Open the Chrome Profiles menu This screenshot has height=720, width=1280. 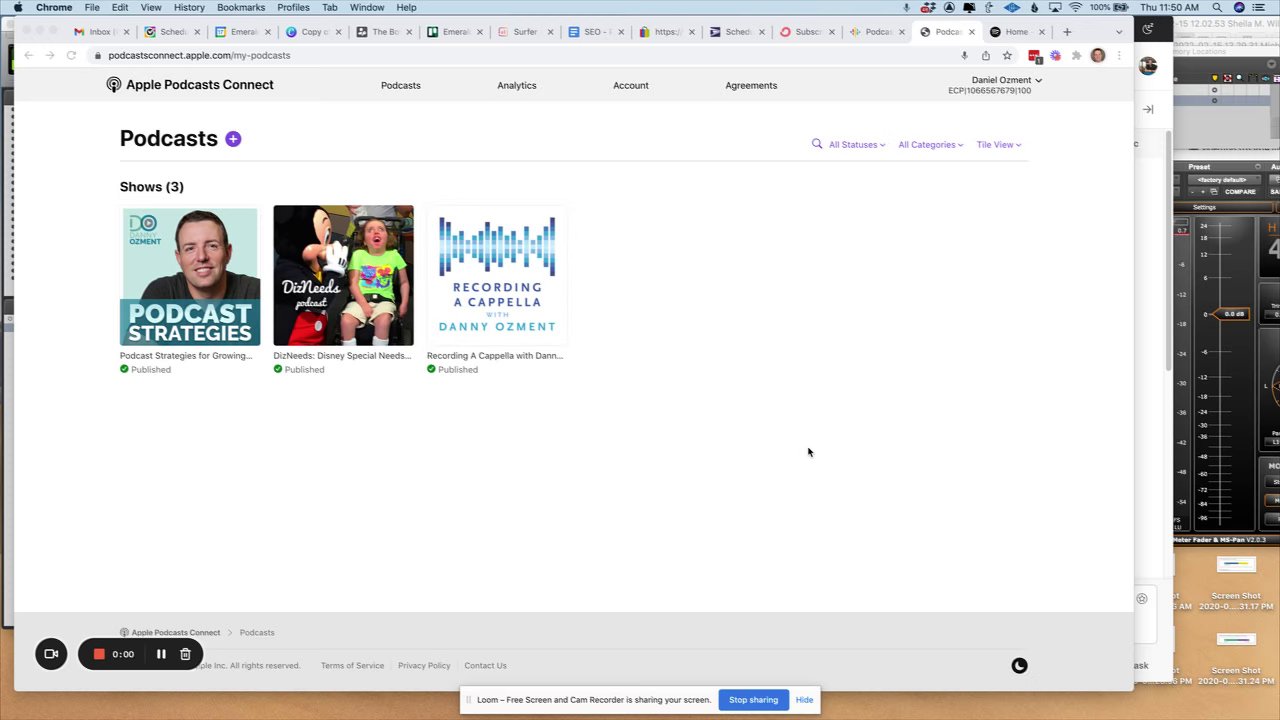(293, 7)
